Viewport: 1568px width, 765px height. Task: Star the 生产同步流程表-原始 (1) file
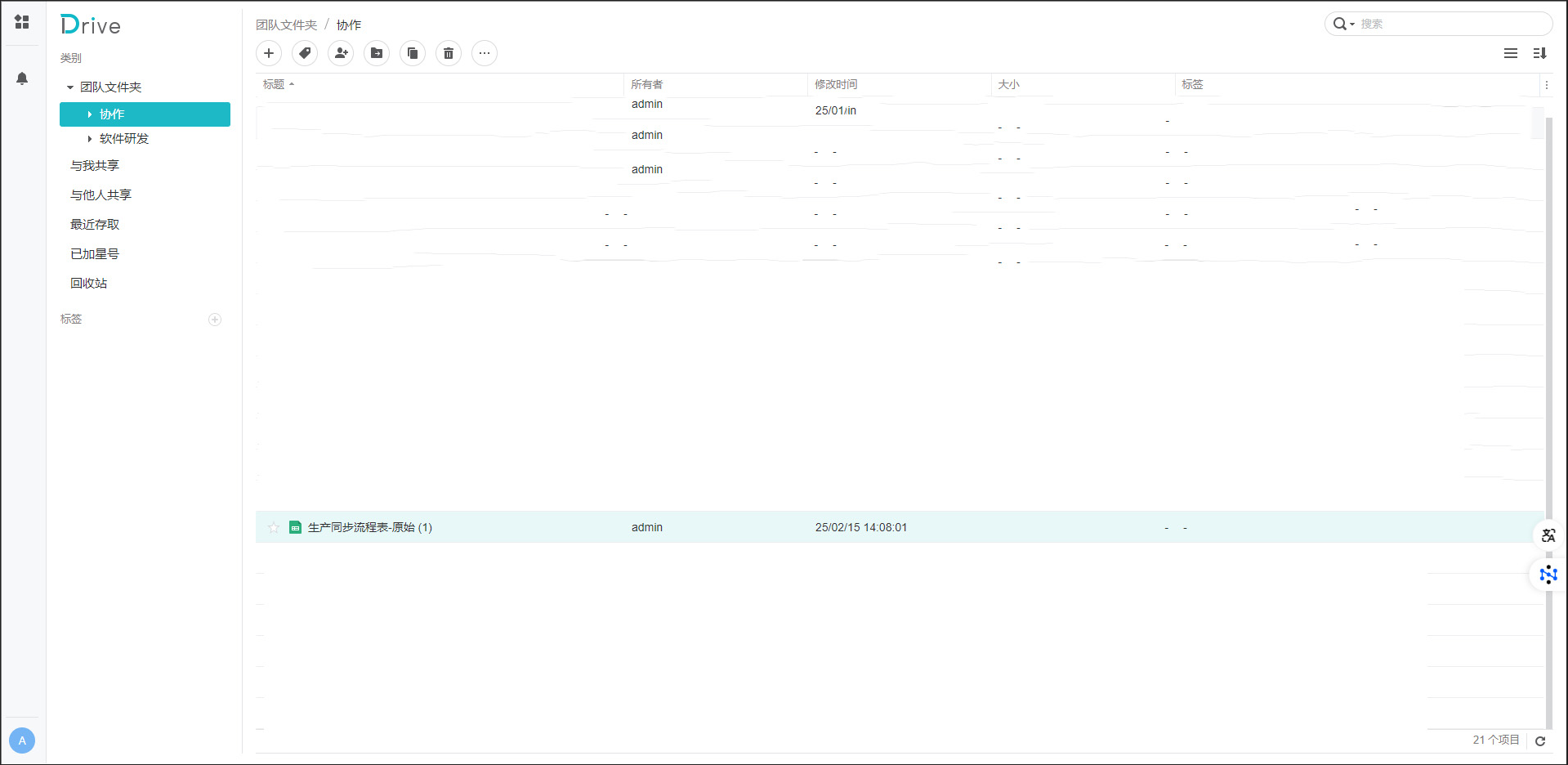pyautogui.click(x=274, y=528)
